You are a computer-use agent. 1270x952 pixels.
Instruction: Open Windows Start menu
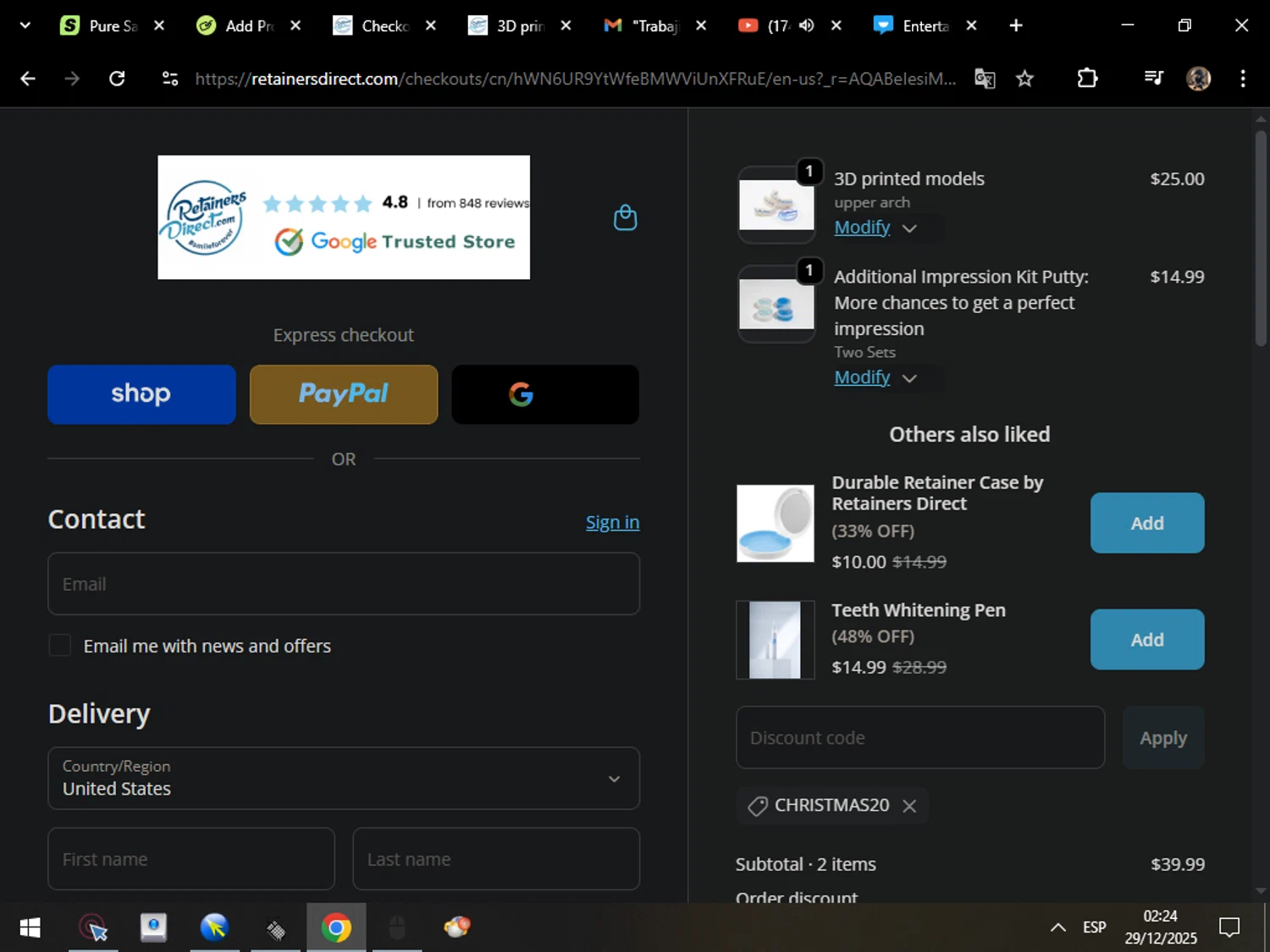pos(30,927)
